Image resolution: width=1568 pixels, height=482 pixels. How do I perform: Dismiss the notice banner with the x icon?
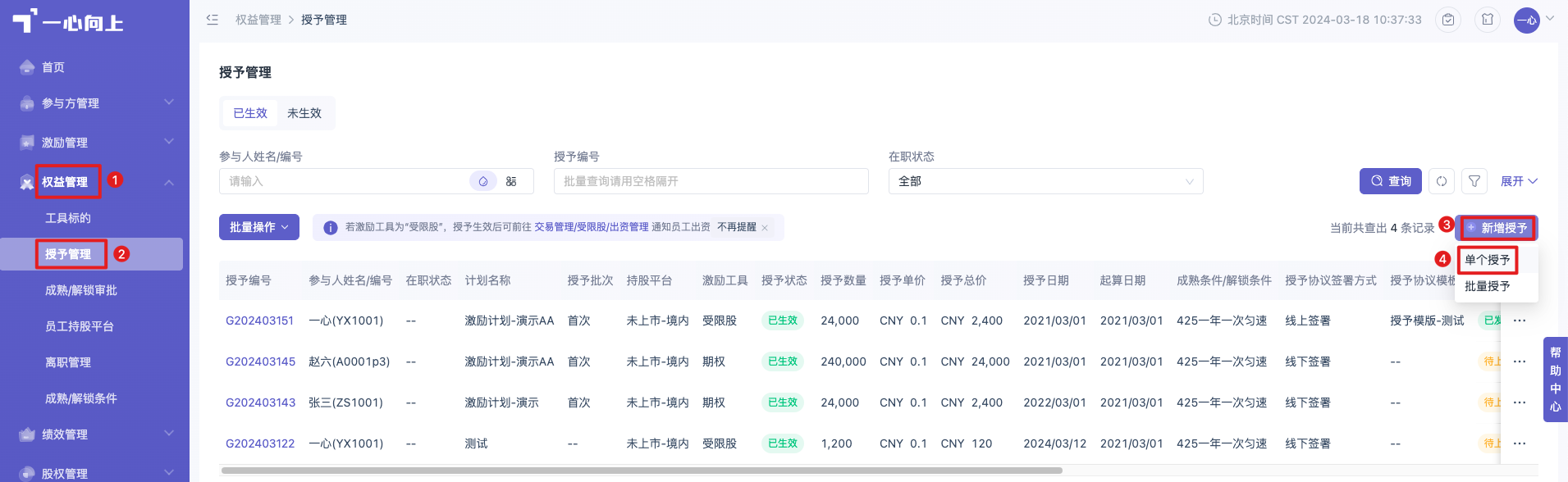click(765, 228)
